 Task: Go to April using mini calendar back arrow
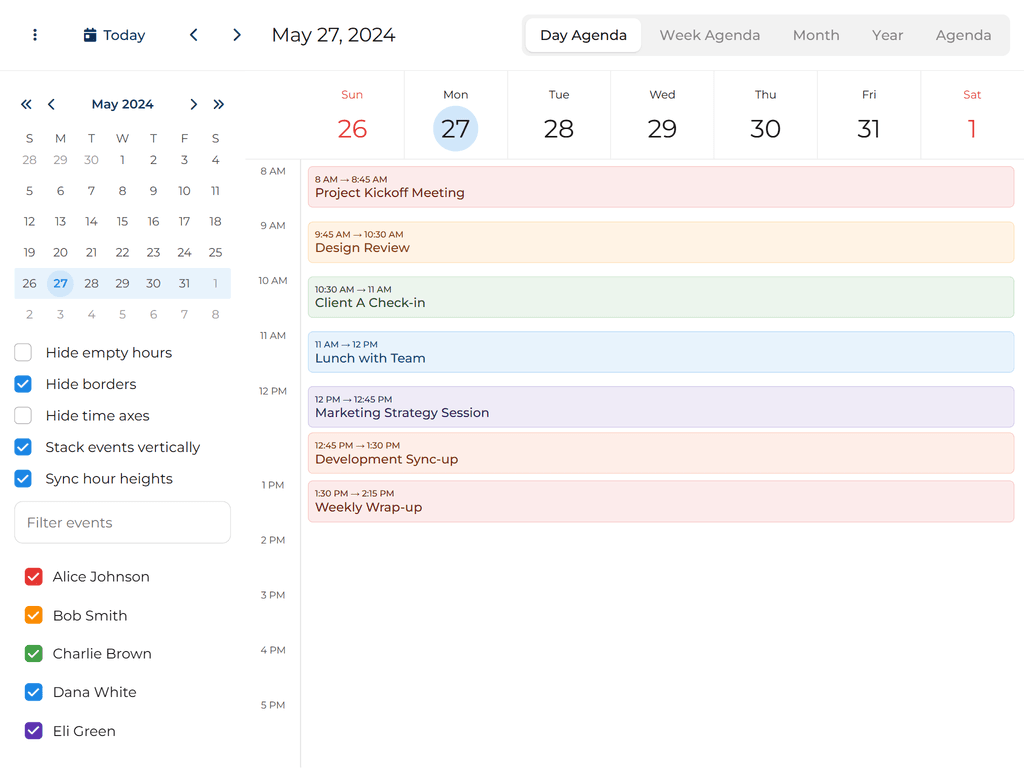pos(51,104)
